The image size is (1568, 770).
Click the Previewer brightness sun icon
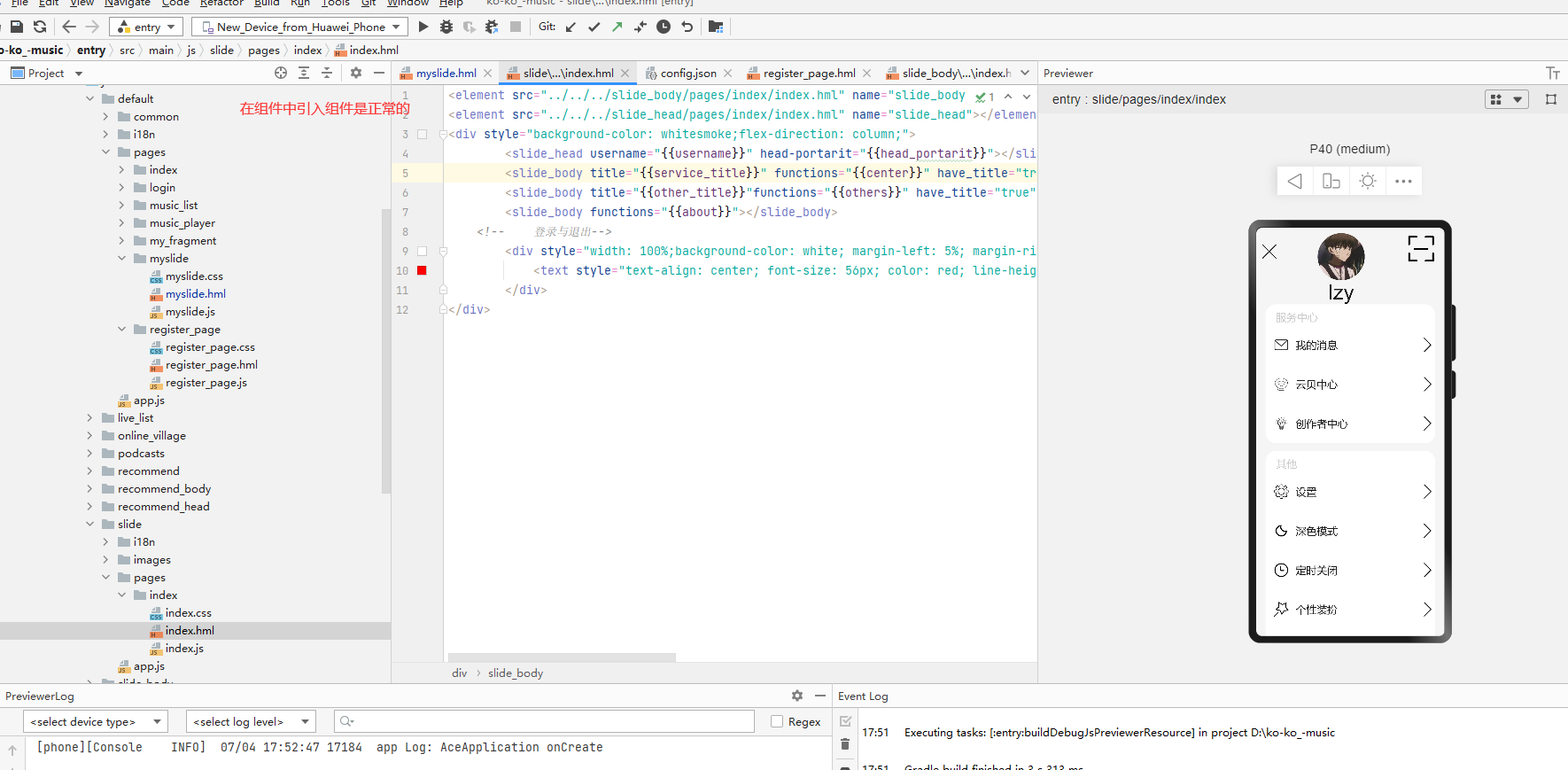coord(1368,181)
